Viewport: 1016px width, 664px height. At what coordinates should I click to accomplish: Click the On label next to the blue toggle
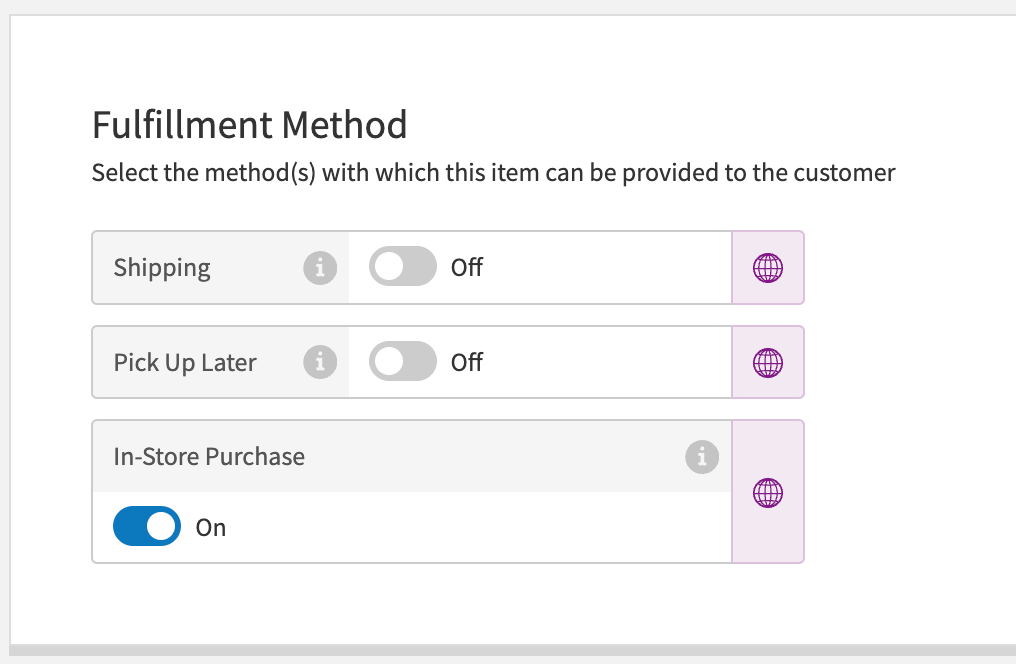[211, 527]
